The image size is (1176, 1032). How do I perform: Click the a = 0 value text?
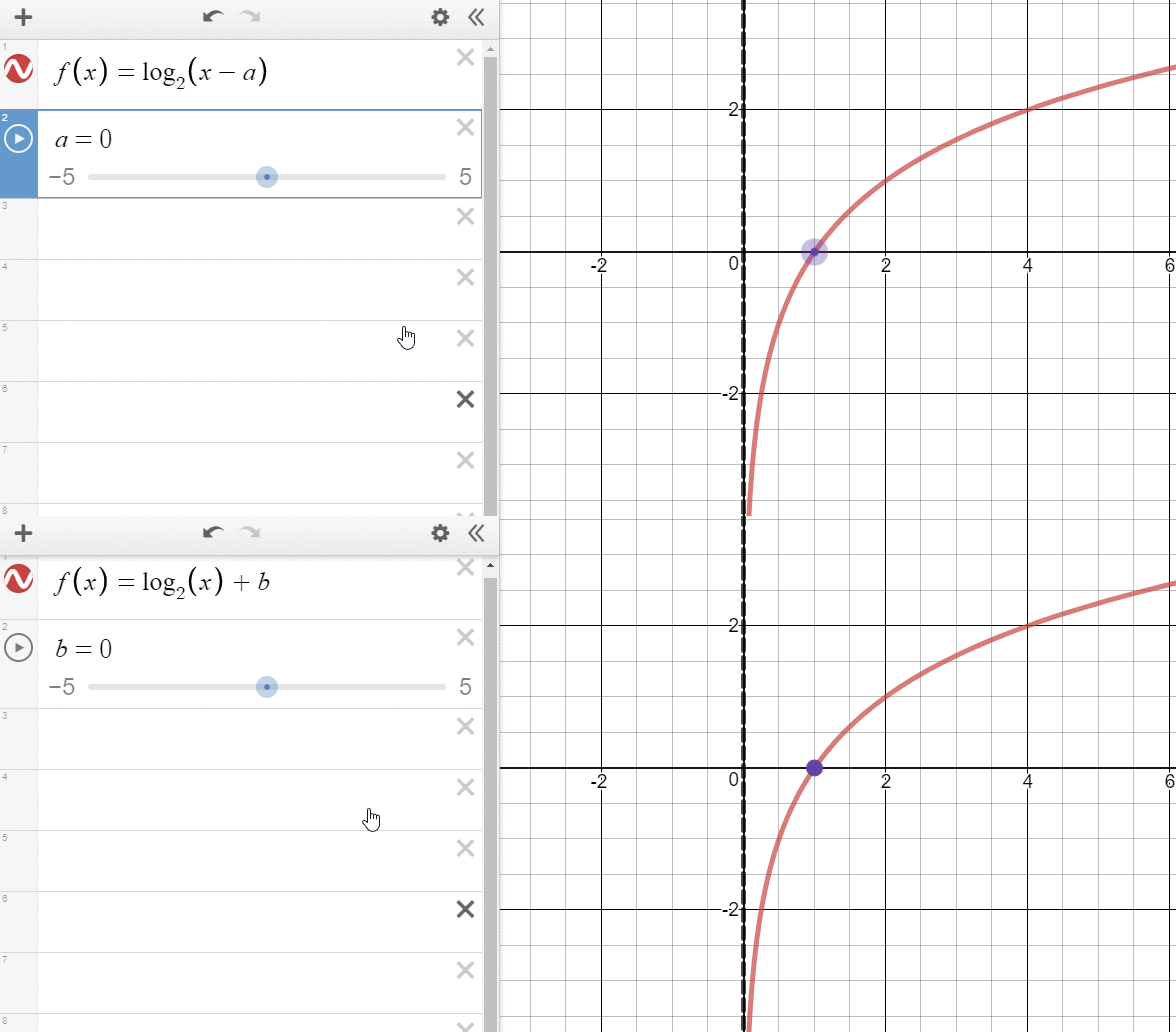click(x=83, y=139)
